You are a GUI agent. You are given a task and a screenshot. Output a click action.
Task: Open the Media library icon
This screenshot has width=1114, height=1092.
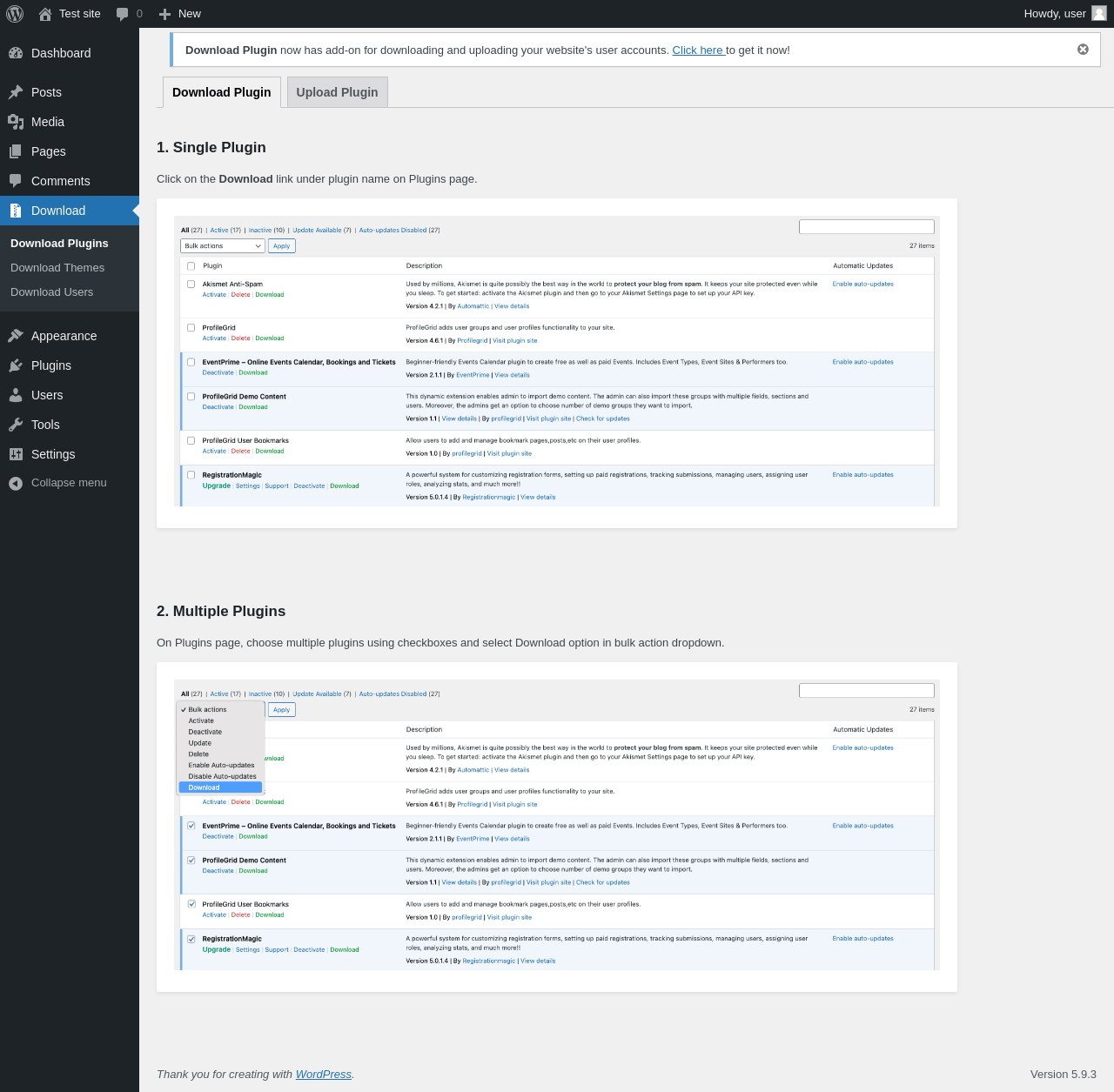click(x=16, y=122)
